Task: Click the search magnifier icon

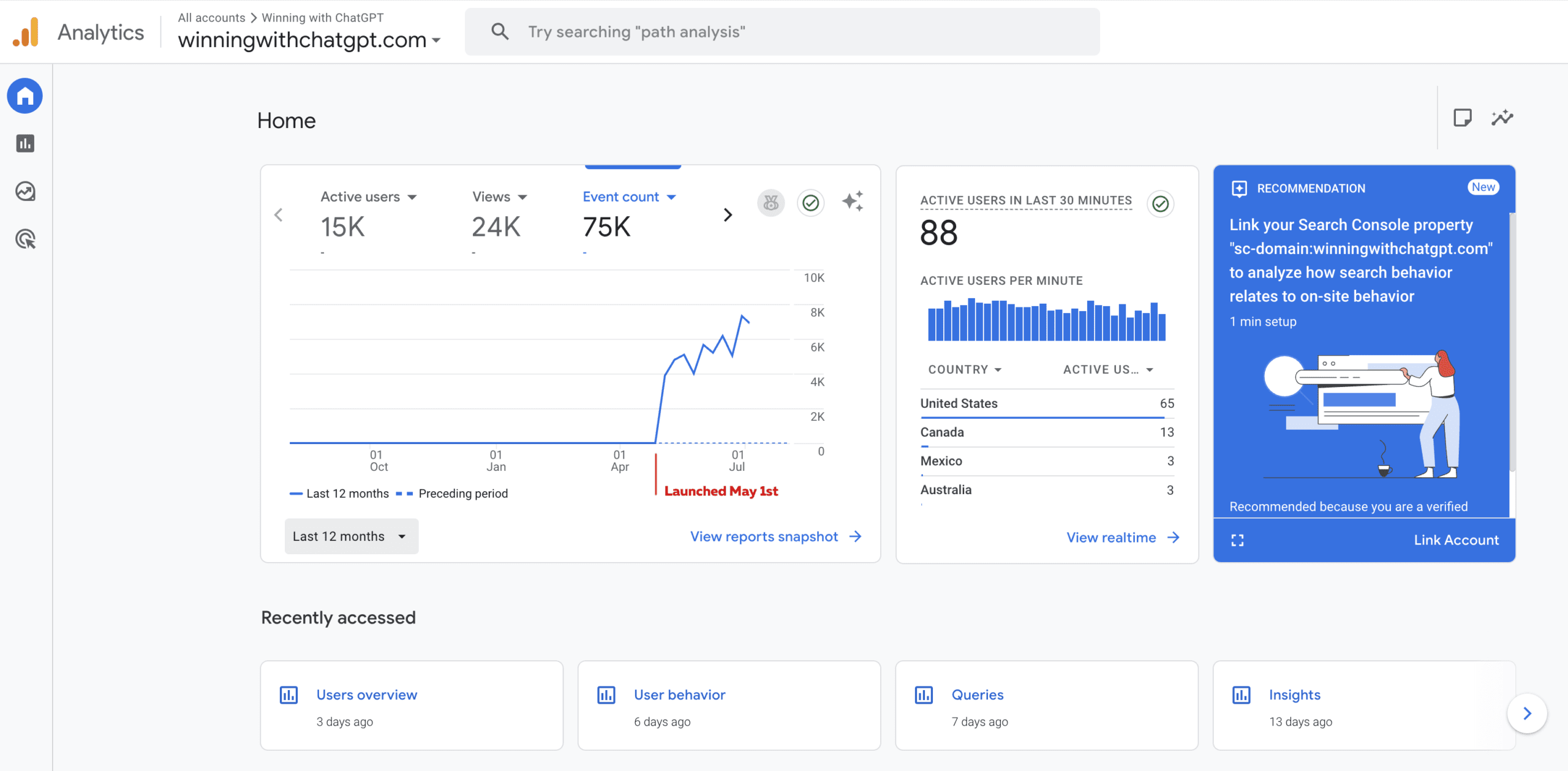Action: [500, 32]
